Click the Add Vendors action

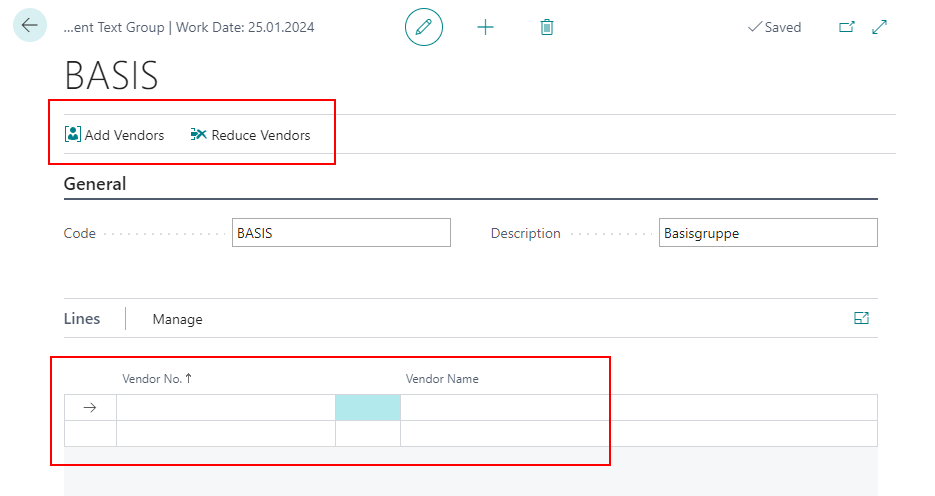(114, 135)
